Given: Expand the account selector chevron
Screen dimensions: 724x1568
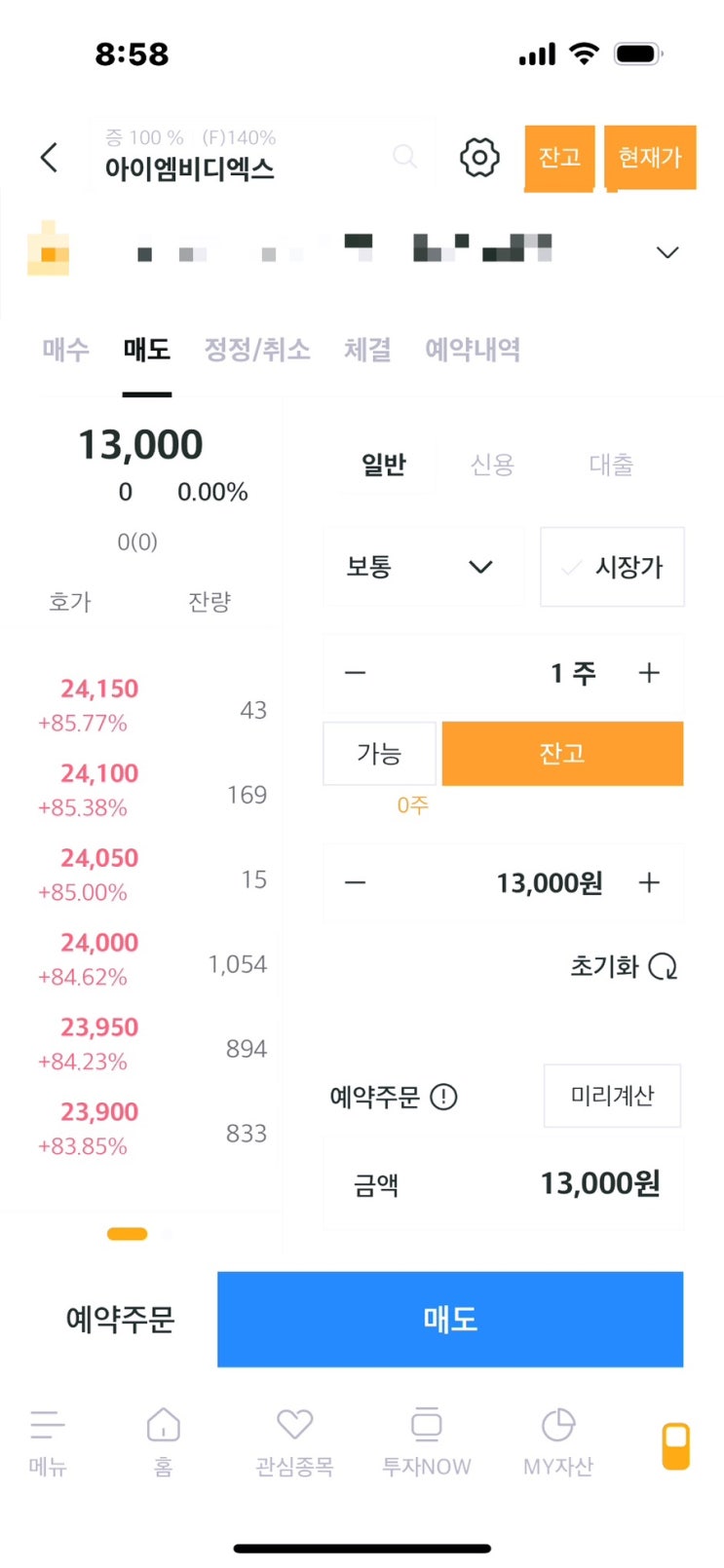Looking at the screenshot, I should [667, 252].
